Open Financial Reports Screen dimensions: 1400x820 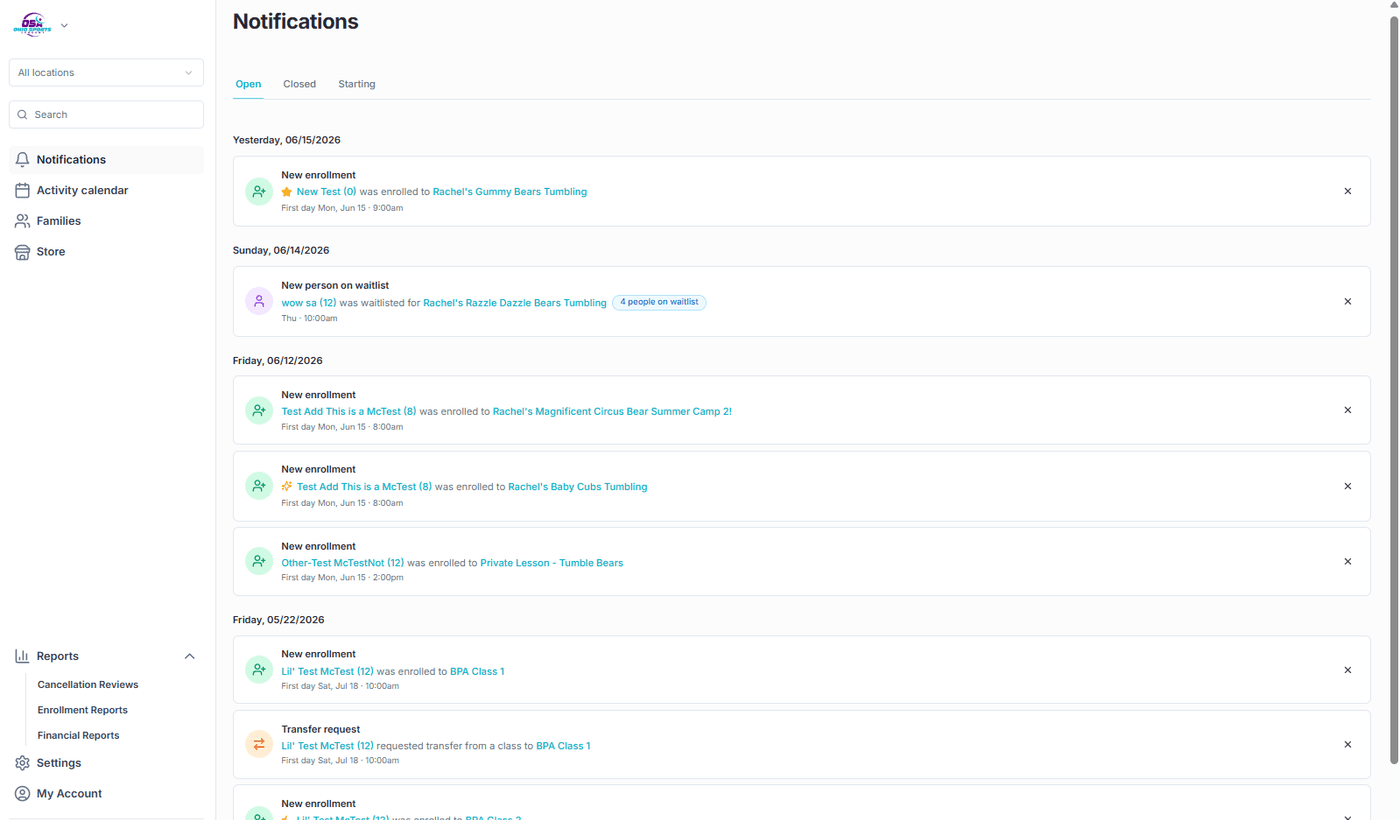point(78,735)
